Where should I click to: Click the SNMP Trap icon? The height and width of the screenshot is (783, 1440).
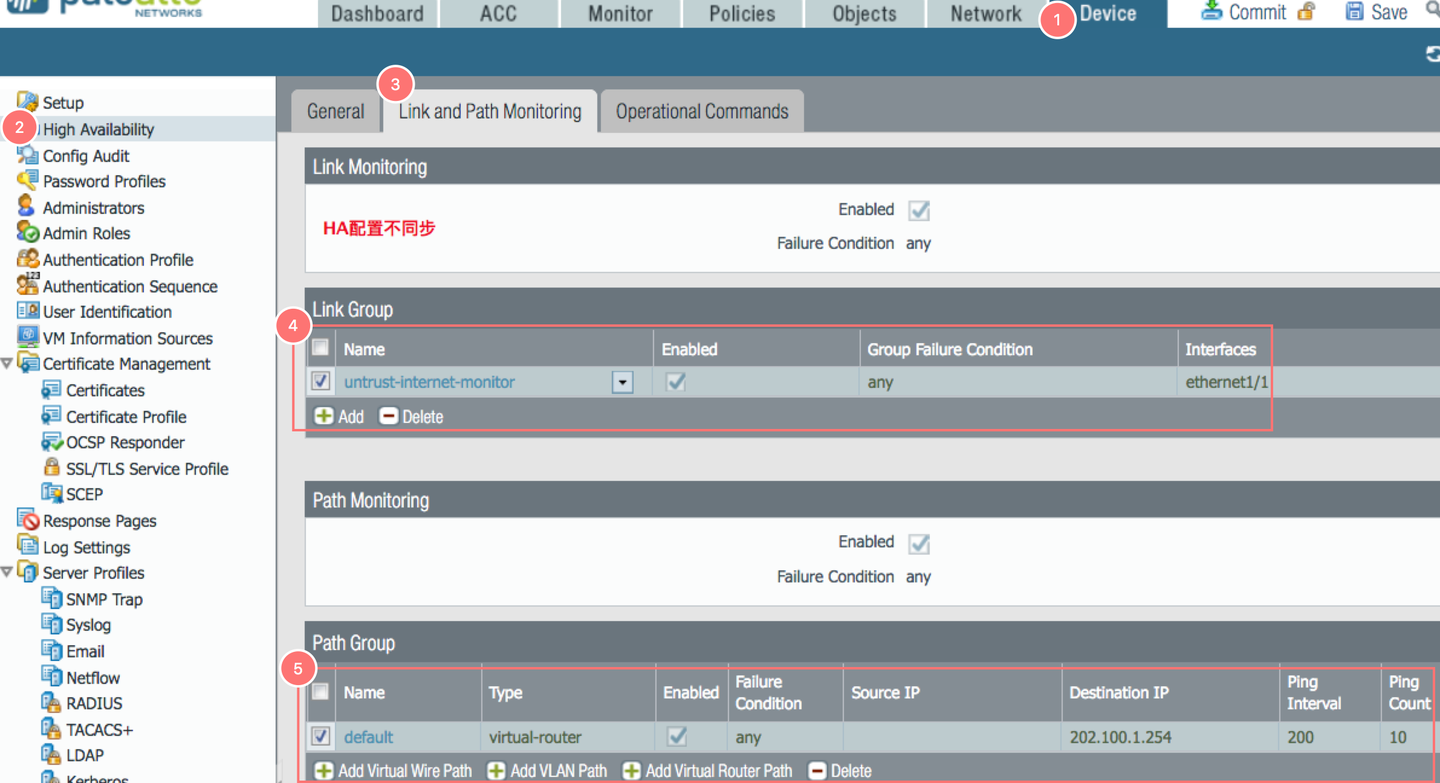pos(52,598)
